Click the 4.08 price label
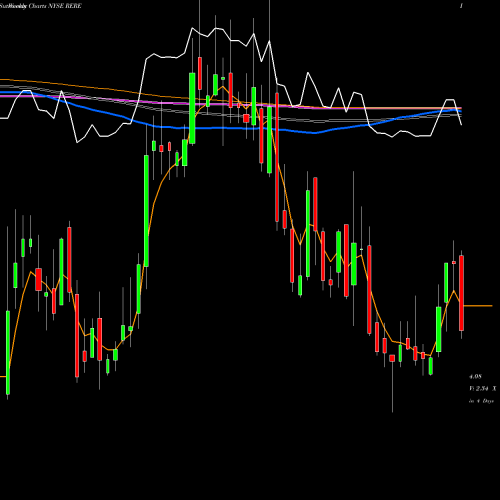 (475, 376)
